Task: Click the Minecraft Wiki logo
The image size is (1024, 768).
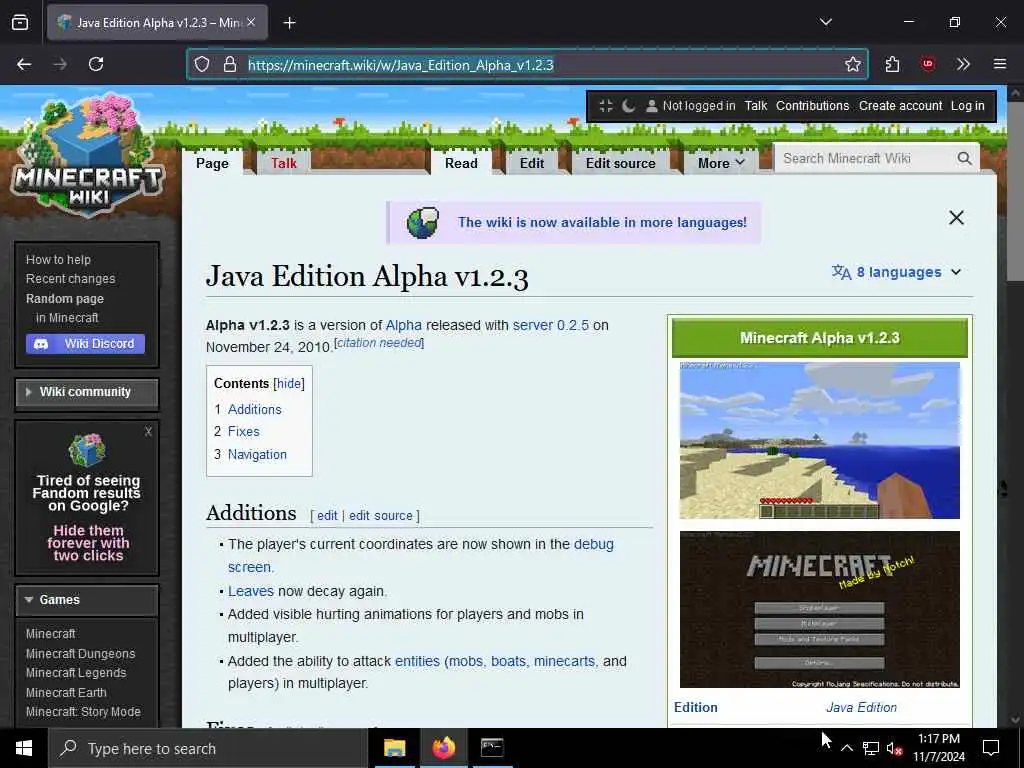Action: click(88, 157)
